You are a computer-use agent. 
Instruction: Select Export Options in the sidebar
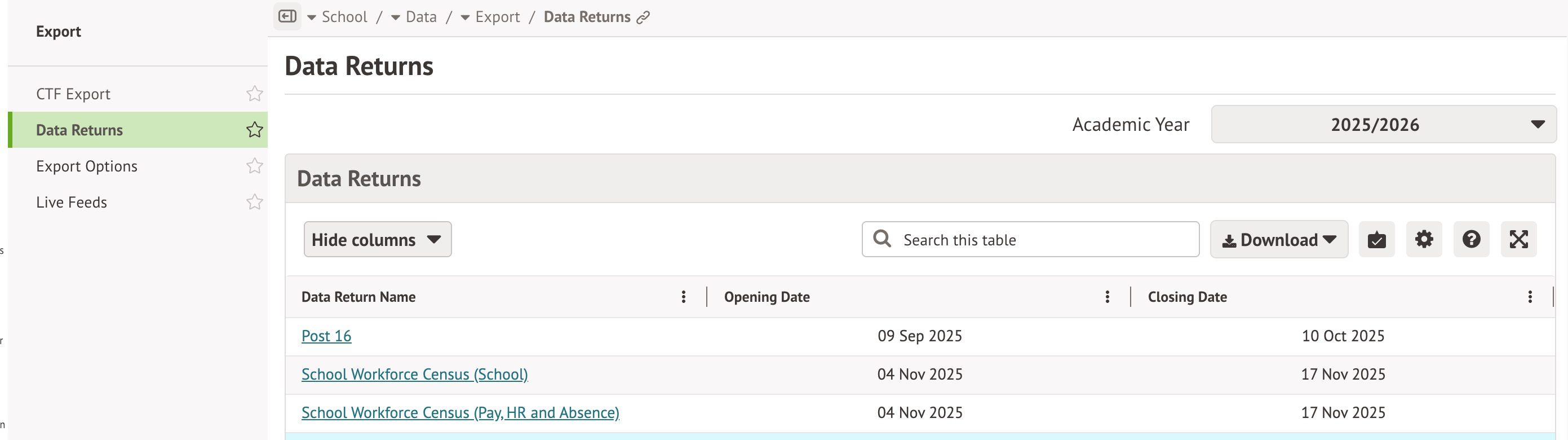86,166
